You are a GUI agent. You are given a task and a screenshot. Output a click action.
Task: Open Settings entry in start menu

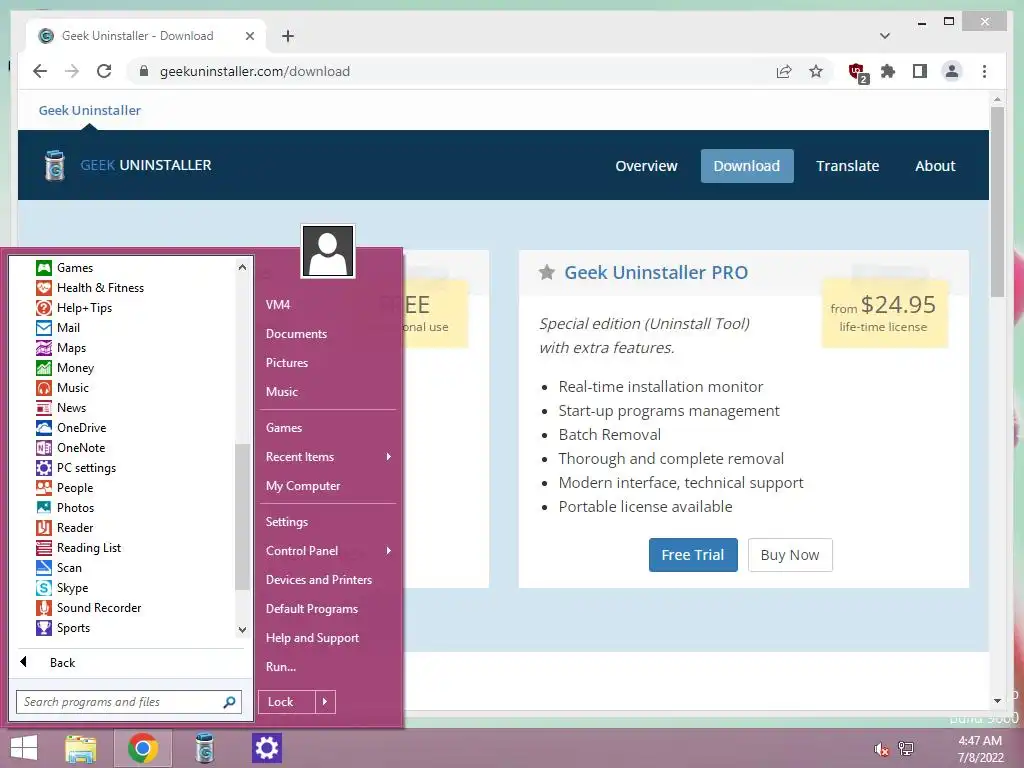point(287,522)
